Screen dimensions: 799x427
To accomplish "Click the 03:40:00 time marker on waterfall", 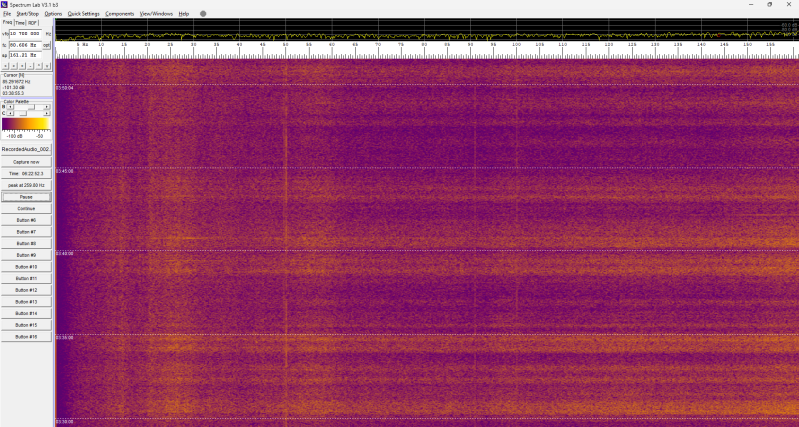I will point(65,254).
